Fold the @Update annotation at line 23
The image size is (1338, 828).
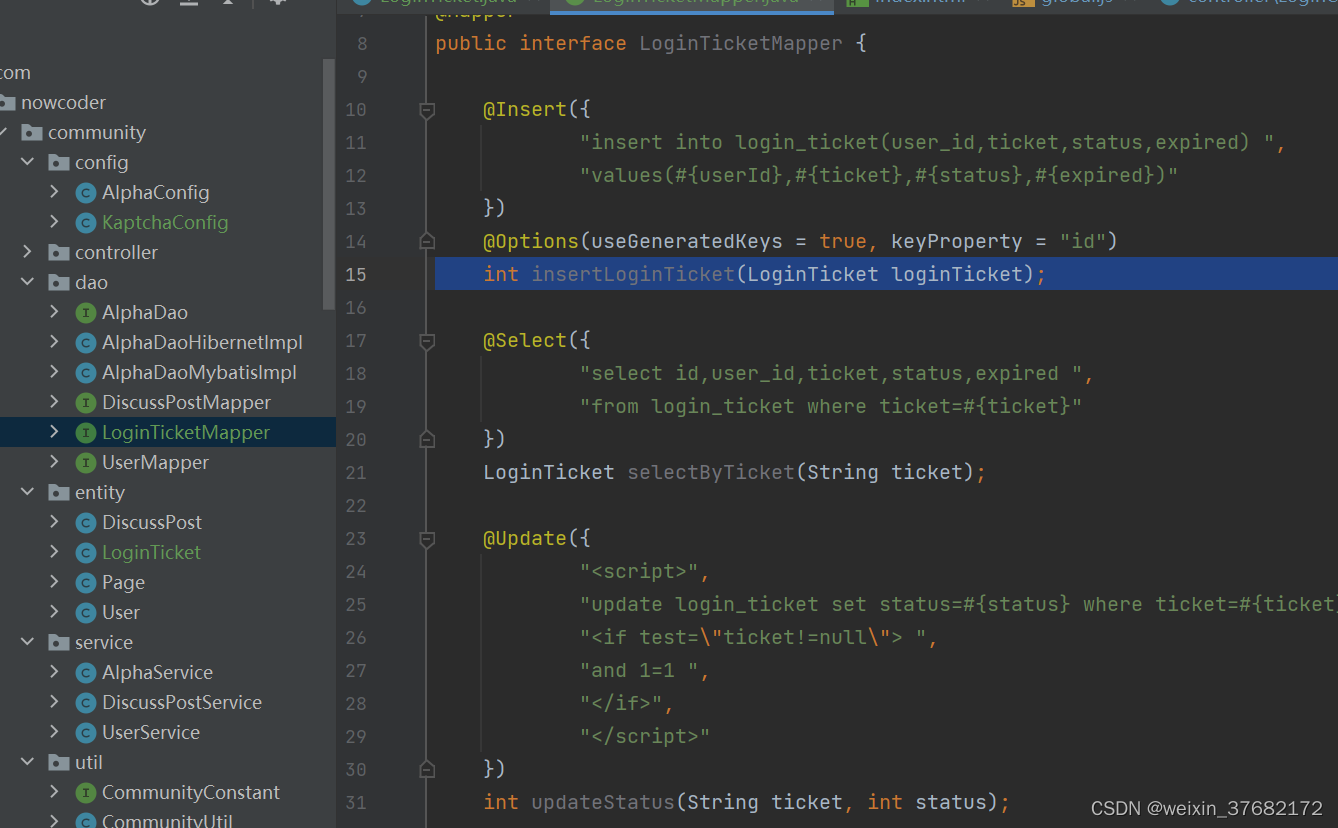[x=427, y=539]
